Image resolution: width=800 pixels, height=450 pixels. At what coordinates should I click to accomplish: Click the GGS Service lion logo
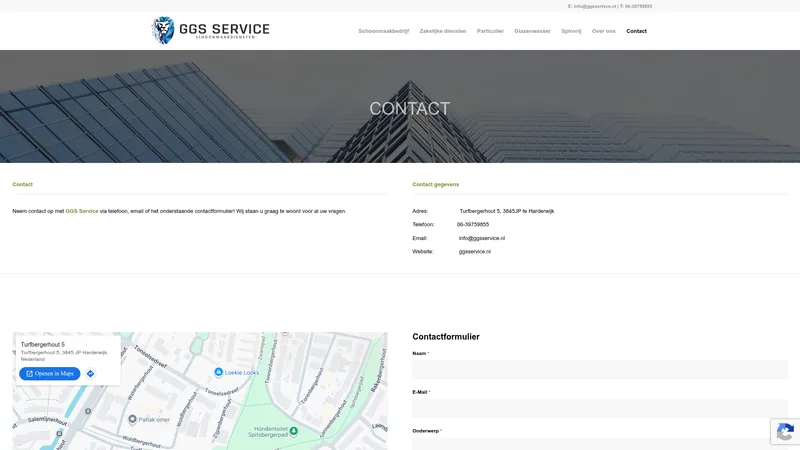[x=211, y=31]
